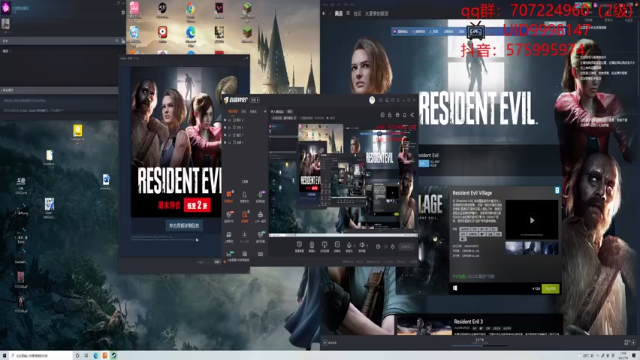Open the clock in the system tray
640x360 pixels.
click(x=624, y=356)
